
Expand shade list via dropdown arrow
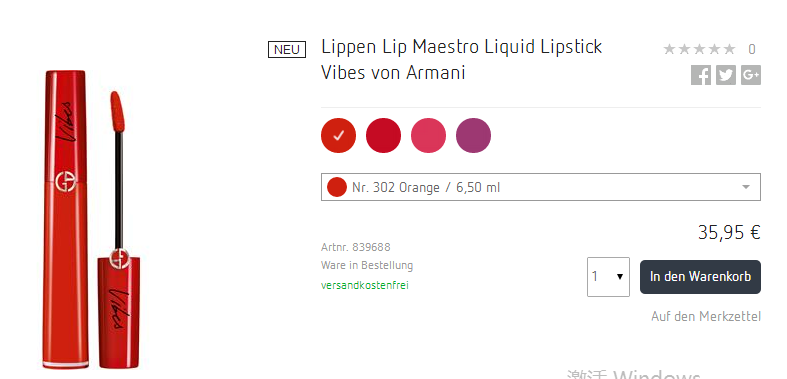click(x=746, y=187)
